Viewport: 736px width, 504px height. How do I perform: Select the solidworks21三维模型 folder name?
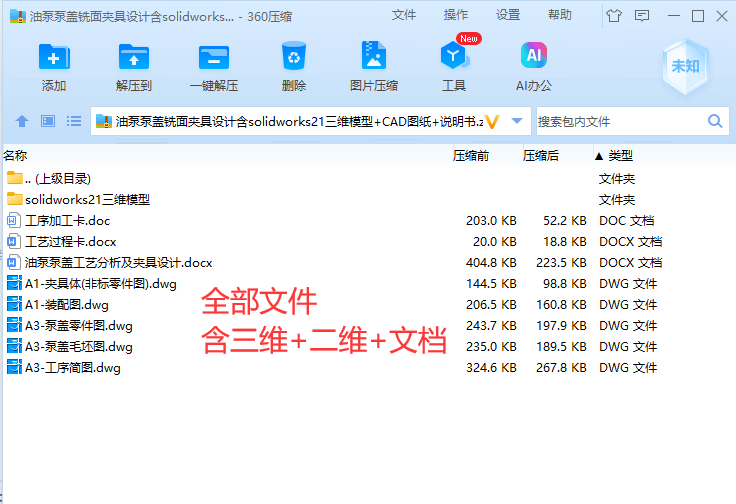(x=87, y=199)
